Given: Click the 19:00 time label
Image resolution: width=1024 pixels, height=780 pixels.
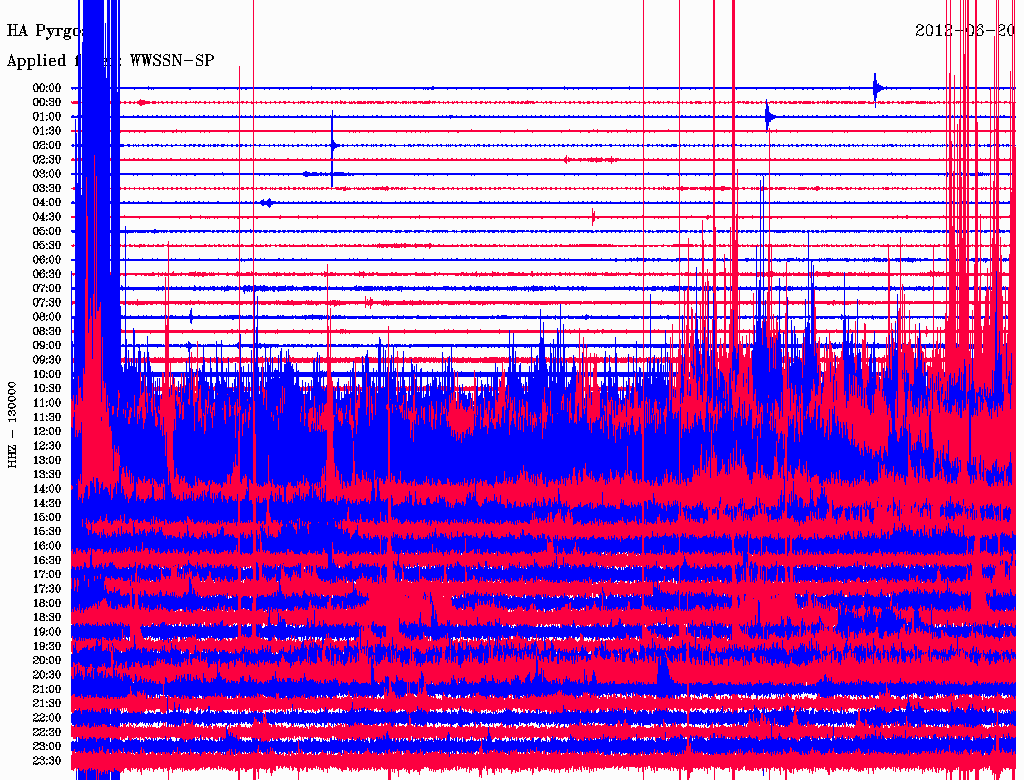Looking at the screenshot, I should pyautogui.click(x=47, y=632).
